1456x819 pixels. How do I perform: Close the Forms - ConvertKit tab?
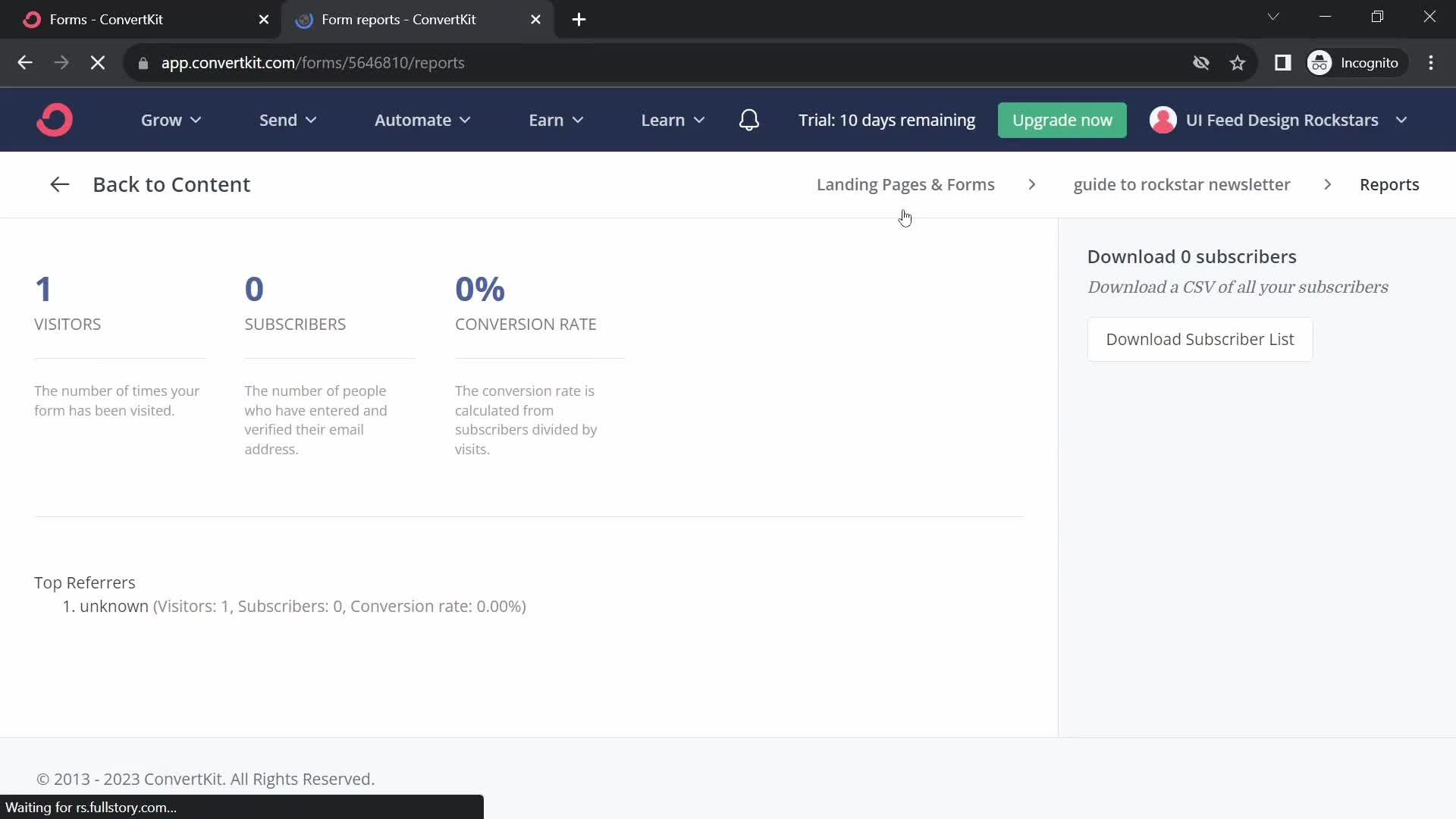(264, 20)
